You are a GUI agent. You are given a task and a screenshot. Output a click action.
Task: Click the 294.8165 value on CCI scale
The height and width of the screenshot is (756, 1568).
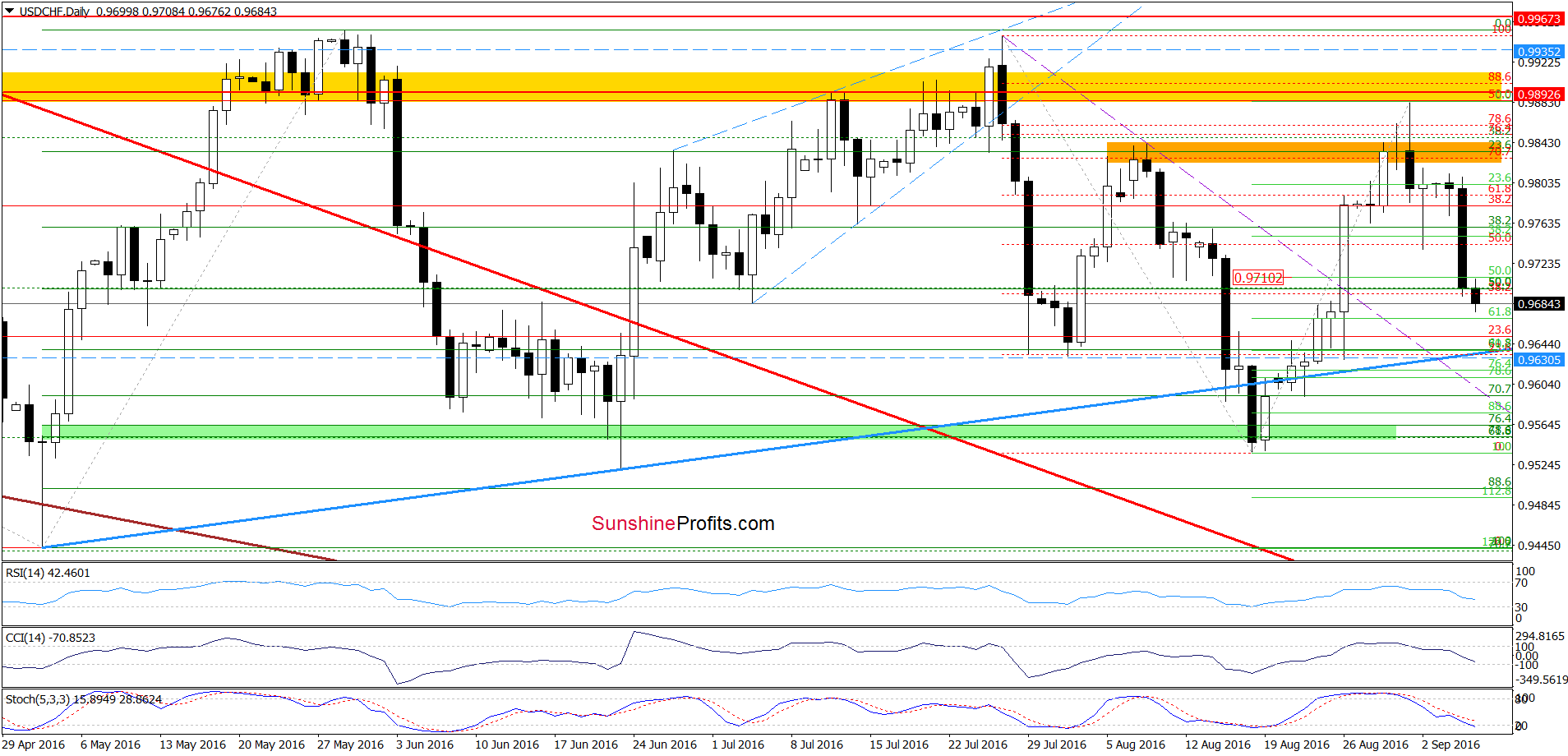(x=1540, y=636)
